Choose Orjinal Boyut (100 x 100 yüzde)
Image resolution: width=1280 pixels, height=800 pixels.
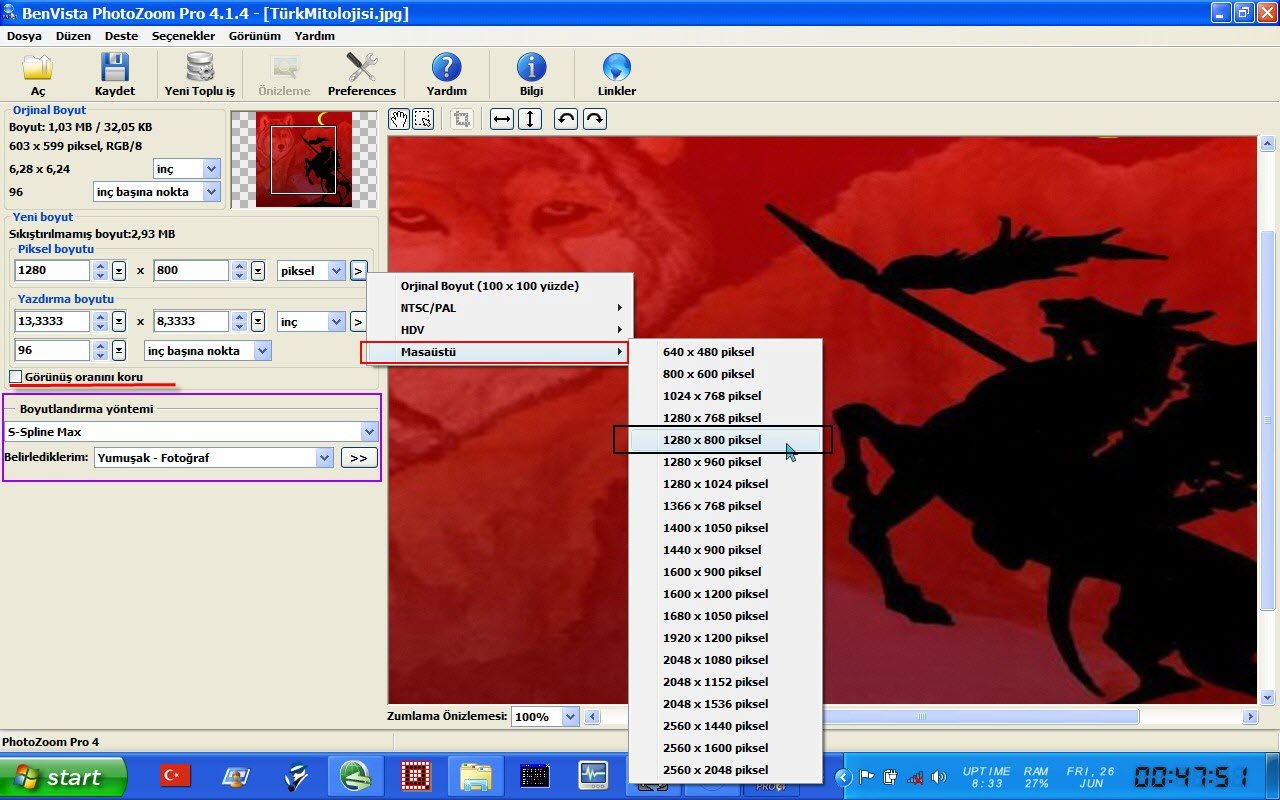500,286
